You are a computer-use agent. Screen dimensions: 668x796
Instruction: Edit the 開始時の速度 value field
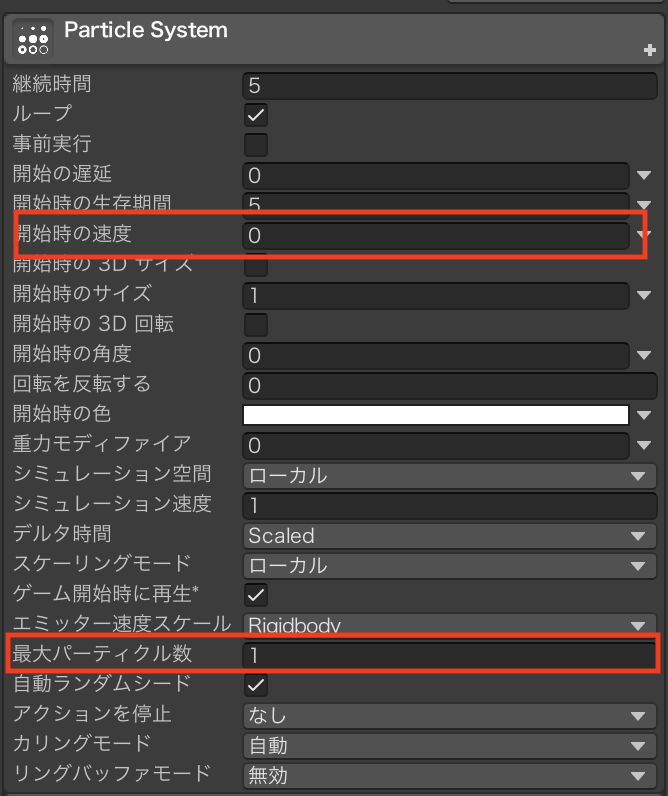coord(436,236)
